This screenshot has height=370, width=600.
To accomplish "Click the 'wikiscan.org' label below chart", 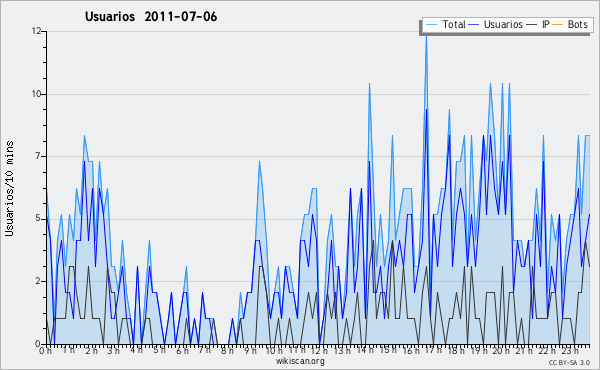I will point(300,361).
